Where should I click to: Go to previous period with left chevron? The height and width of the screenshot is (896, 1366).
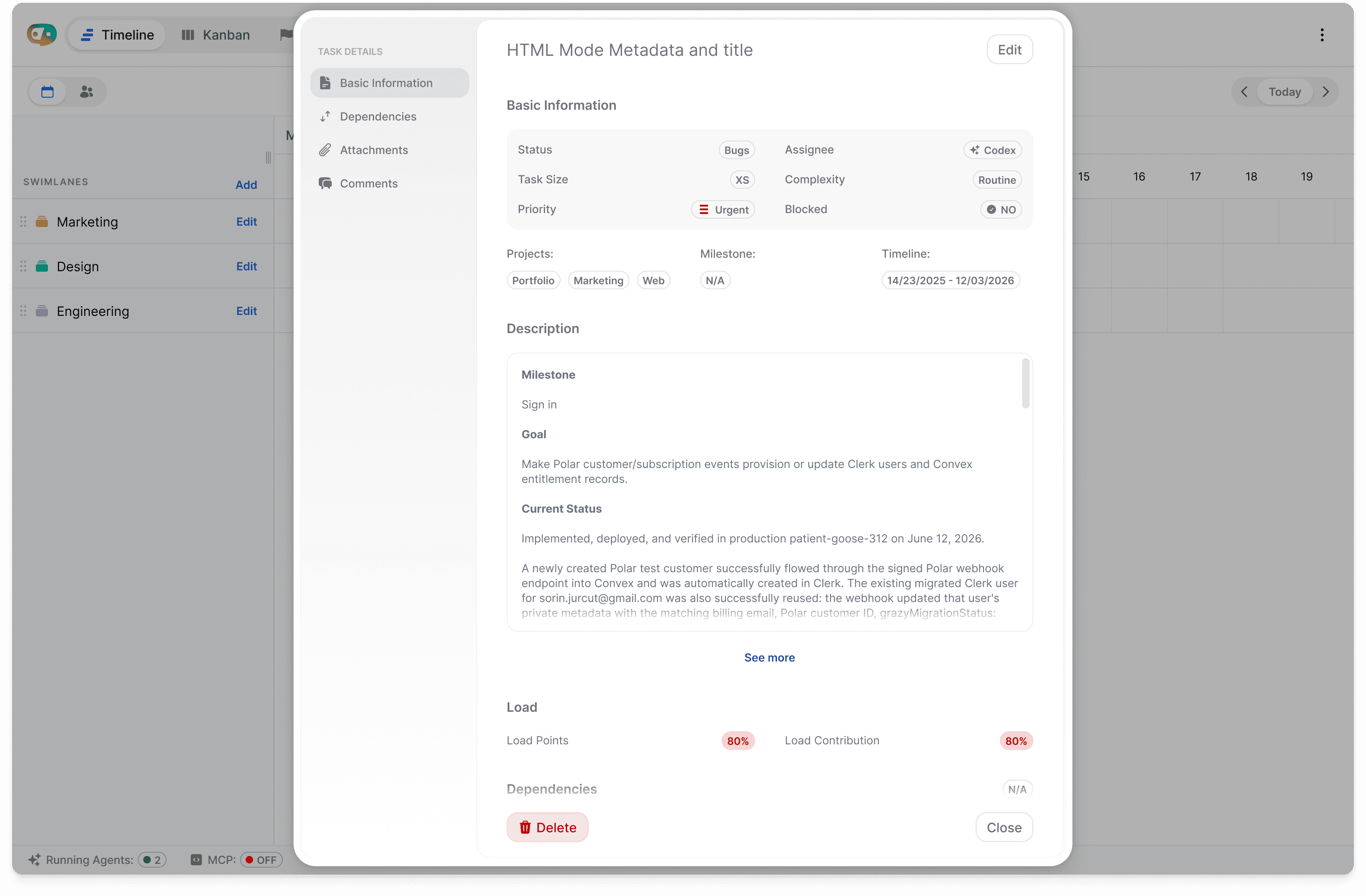pyautogui.click(x=1244, y=92)
